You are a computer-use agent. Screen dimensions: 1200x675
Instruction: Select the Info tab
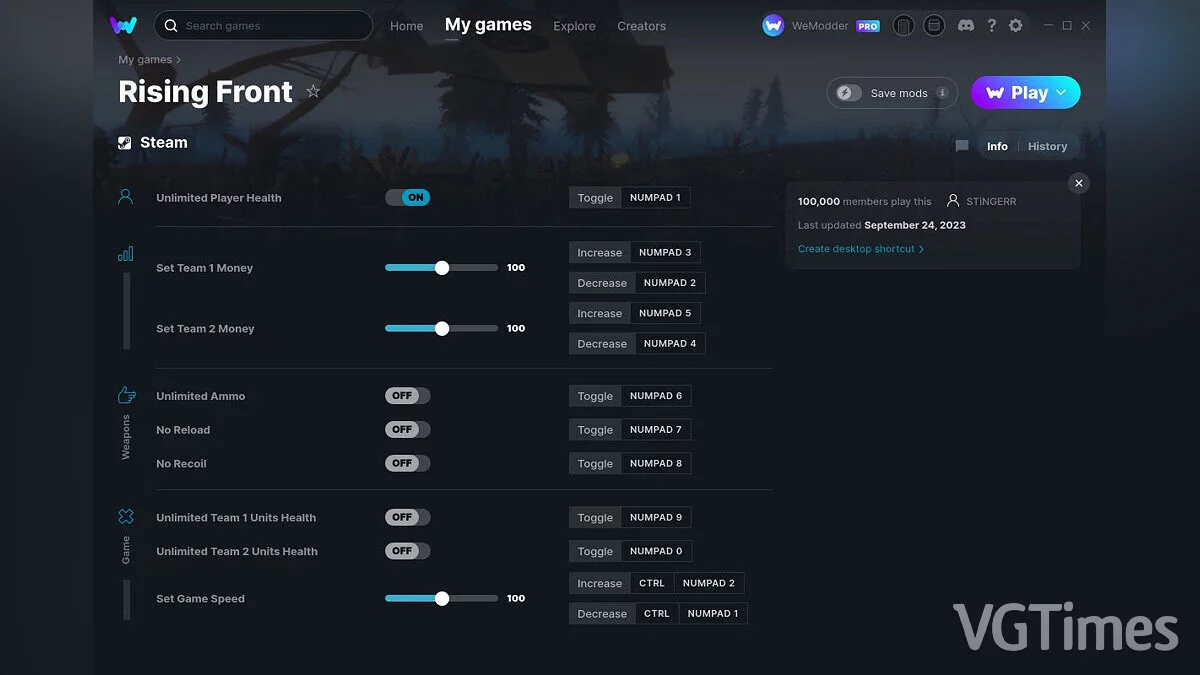point(997,146)
